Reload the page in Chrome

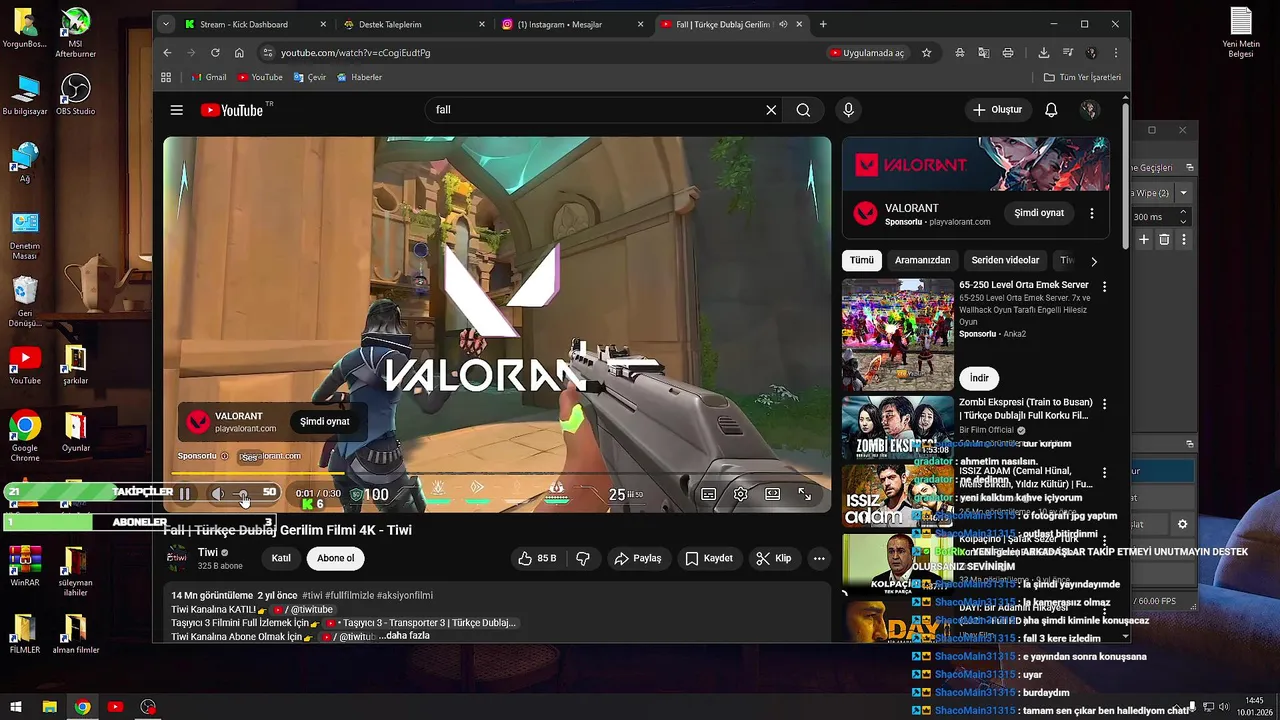coord(215,52)
